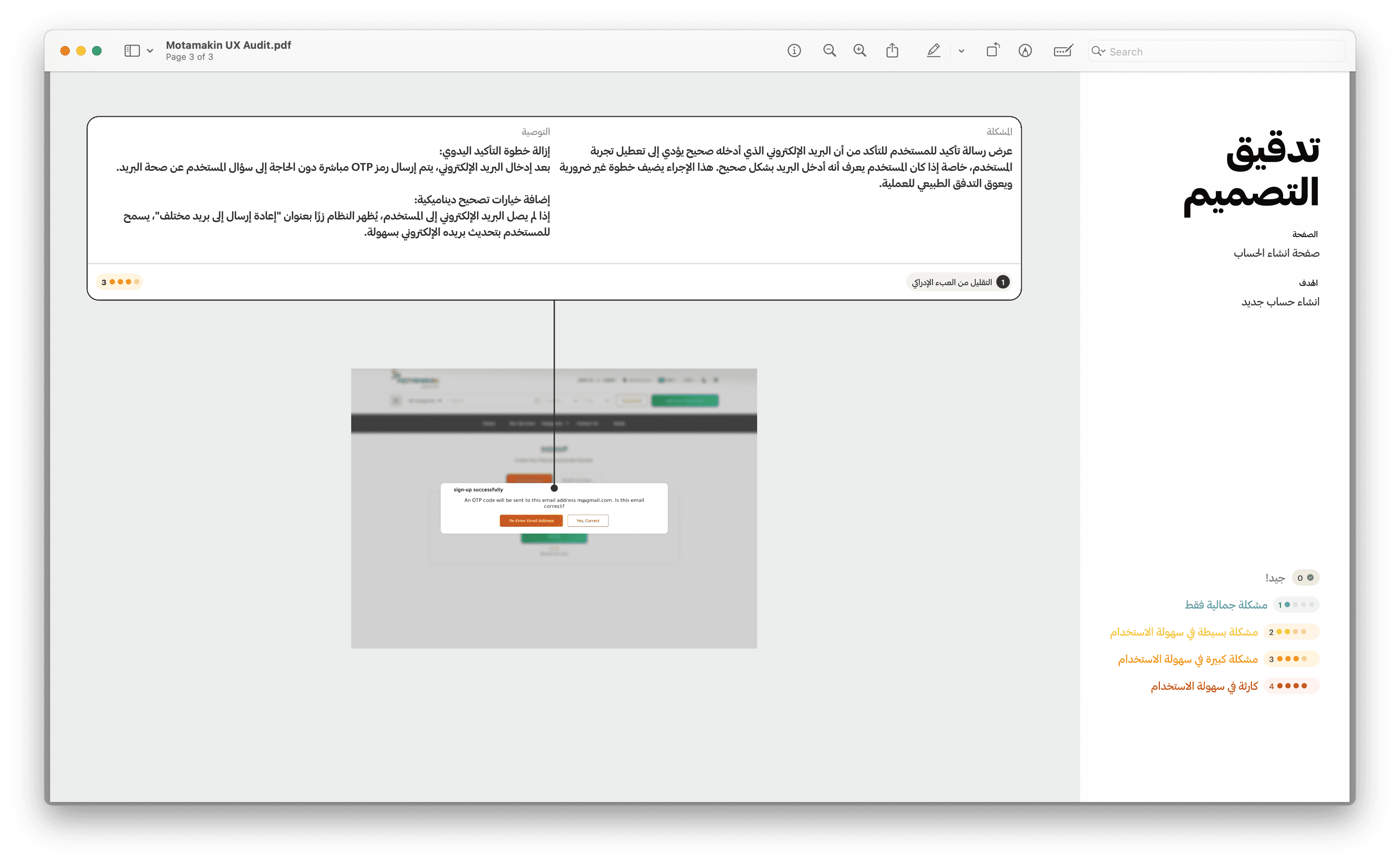
Task: Expand the sidebar view options chevron
Action: pos(150,51)
